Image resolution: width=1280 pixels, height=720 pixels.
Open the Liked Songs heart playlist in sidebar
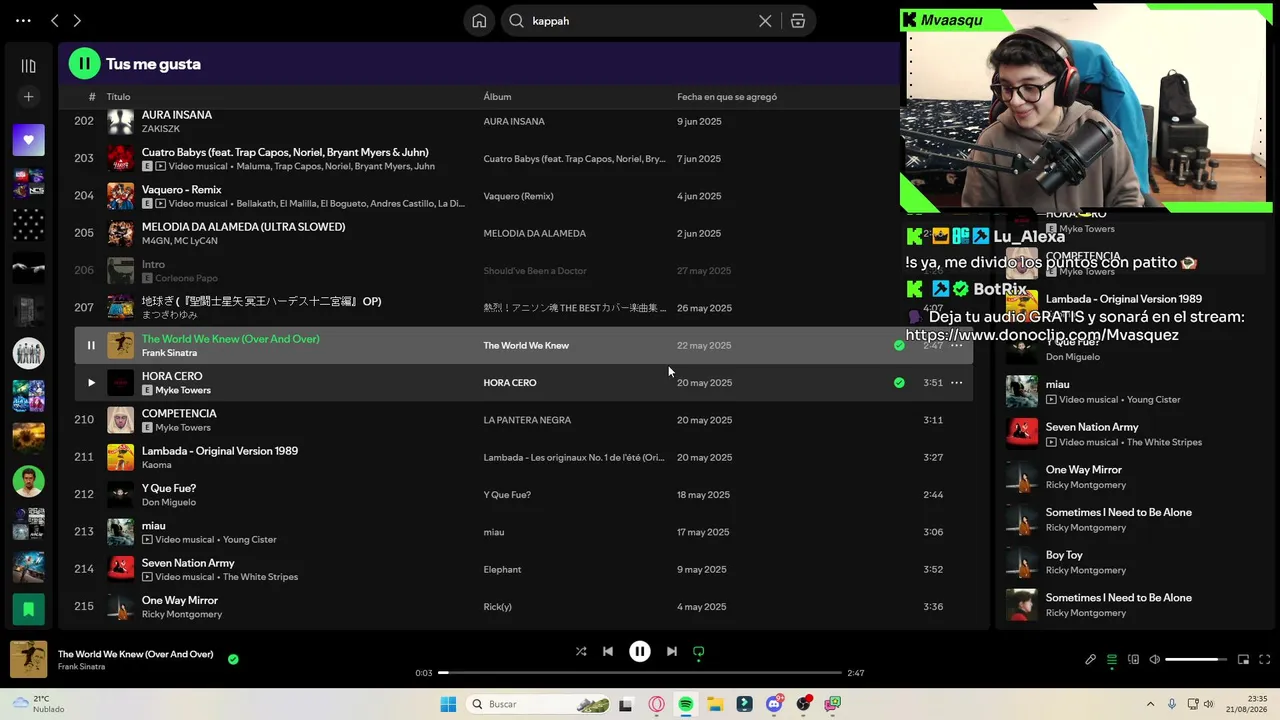28,140
